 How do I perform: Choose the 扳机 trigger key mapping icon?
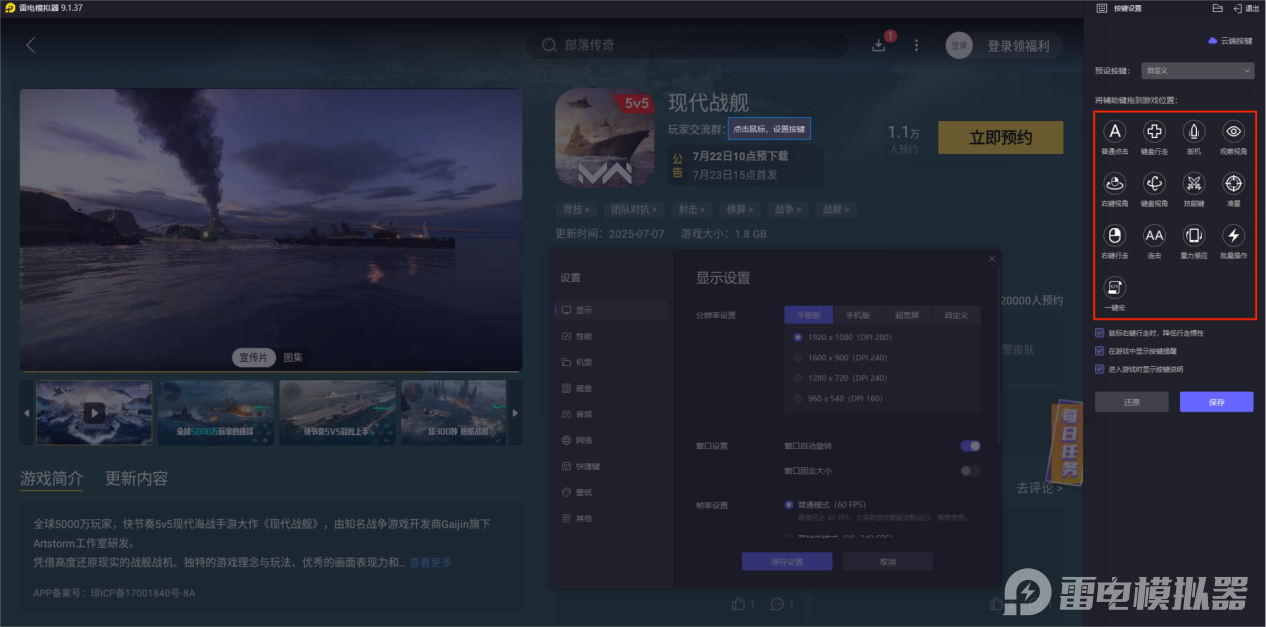point(1193,131)
